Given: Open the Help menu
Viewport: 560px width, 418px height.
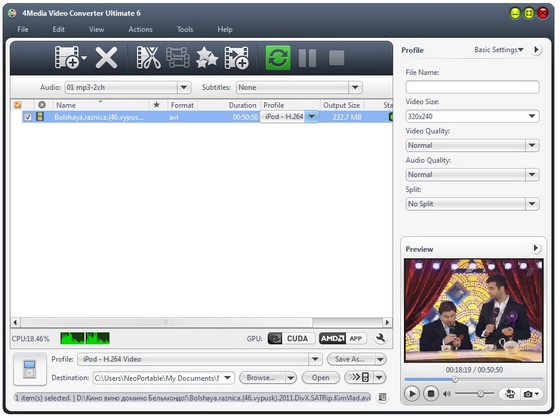Looking at the screenshot, I should coord(225,29).
